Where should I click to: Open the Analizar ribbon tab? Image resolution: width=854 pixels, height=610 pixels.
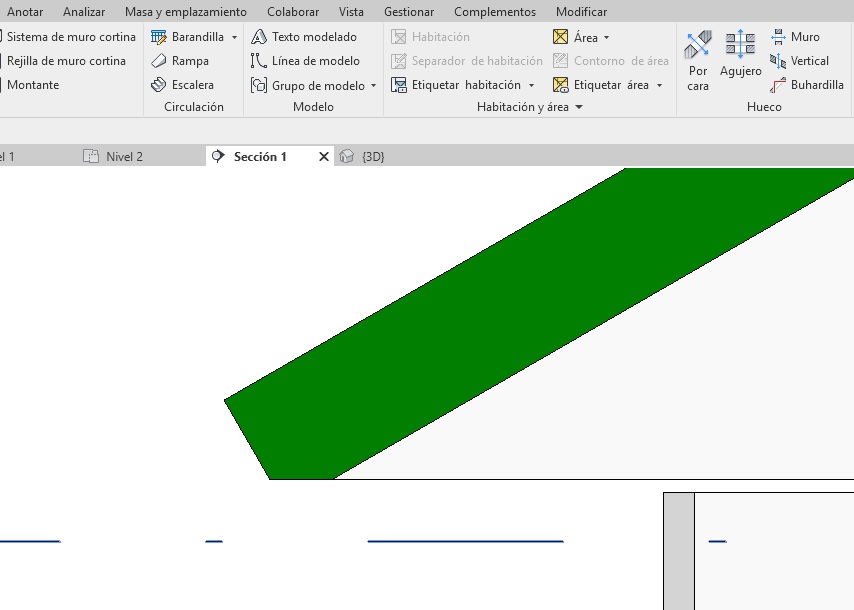(x=84, y=12)
